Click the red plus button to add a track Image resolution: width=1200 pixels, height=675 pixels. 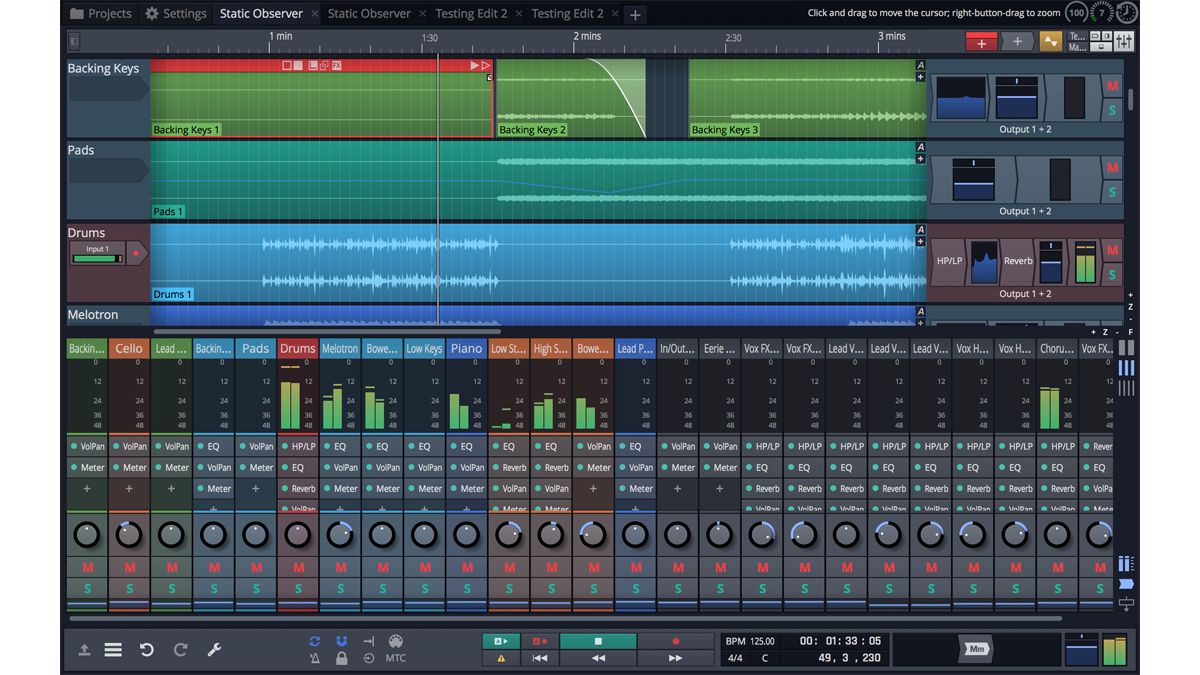[x=980, y=42]
